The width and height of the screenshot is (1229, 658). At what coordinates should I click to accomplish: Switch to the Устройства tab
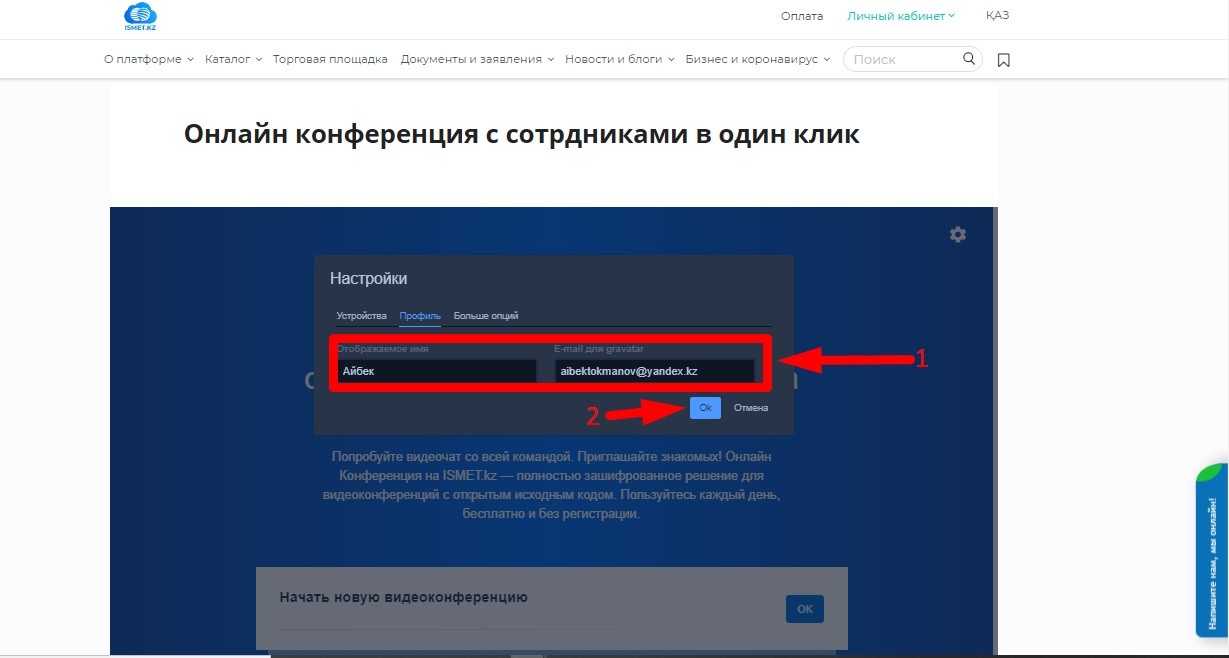[361, 316]
